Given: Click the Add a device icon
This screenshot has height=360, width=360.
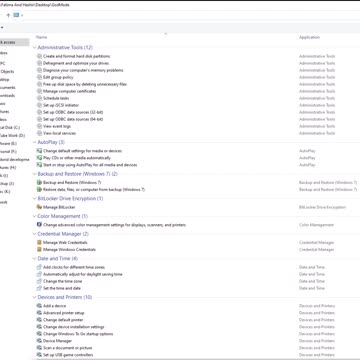Looking at the screenshot, I should (39, 306).
